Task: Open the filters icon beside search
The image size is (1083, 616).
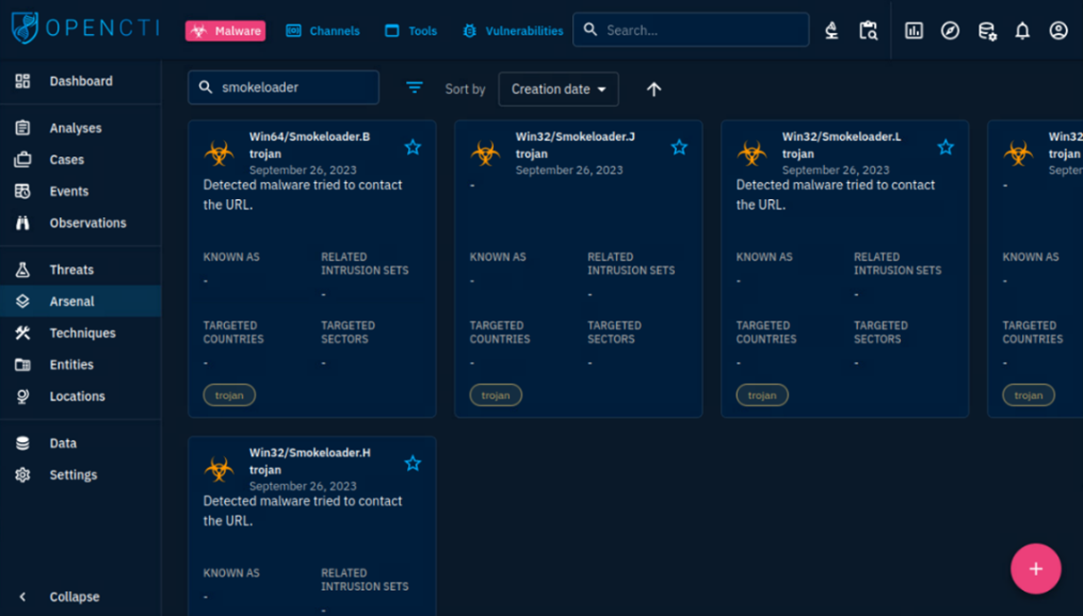Action: 414,88
